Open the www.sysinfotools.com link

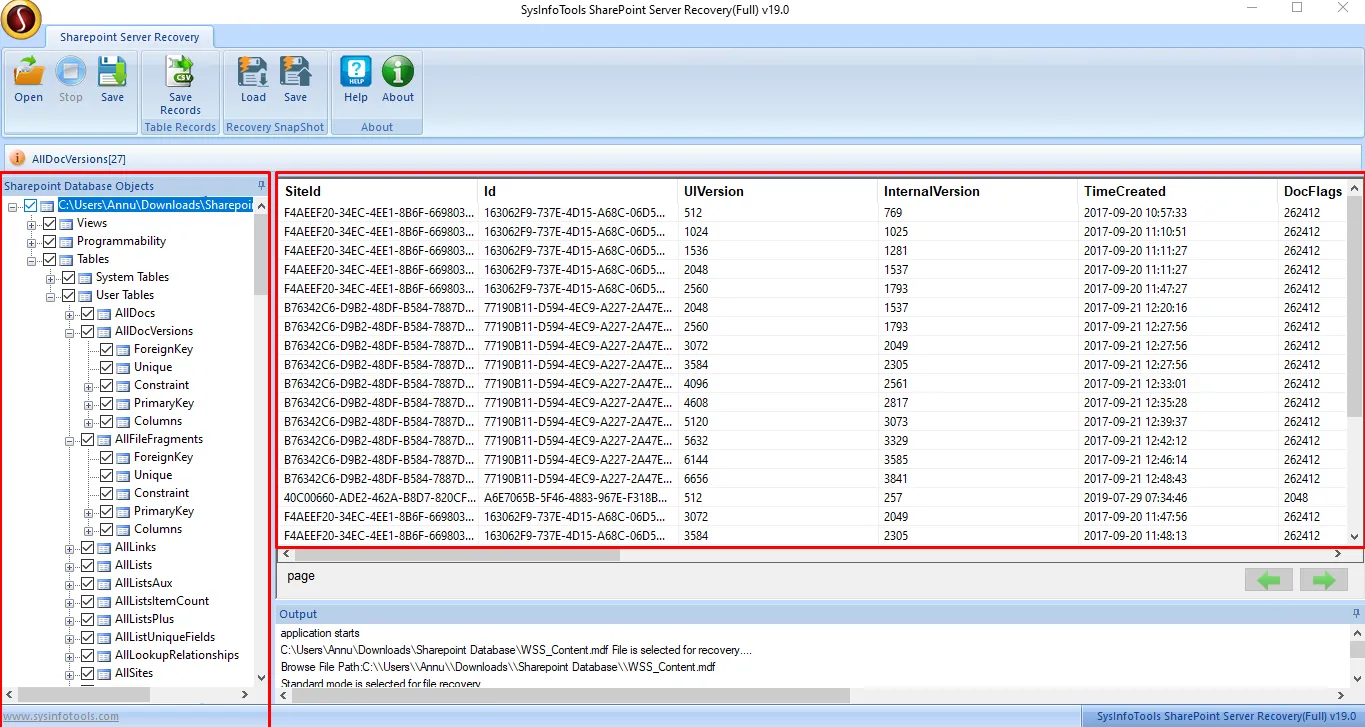[60, 716]
